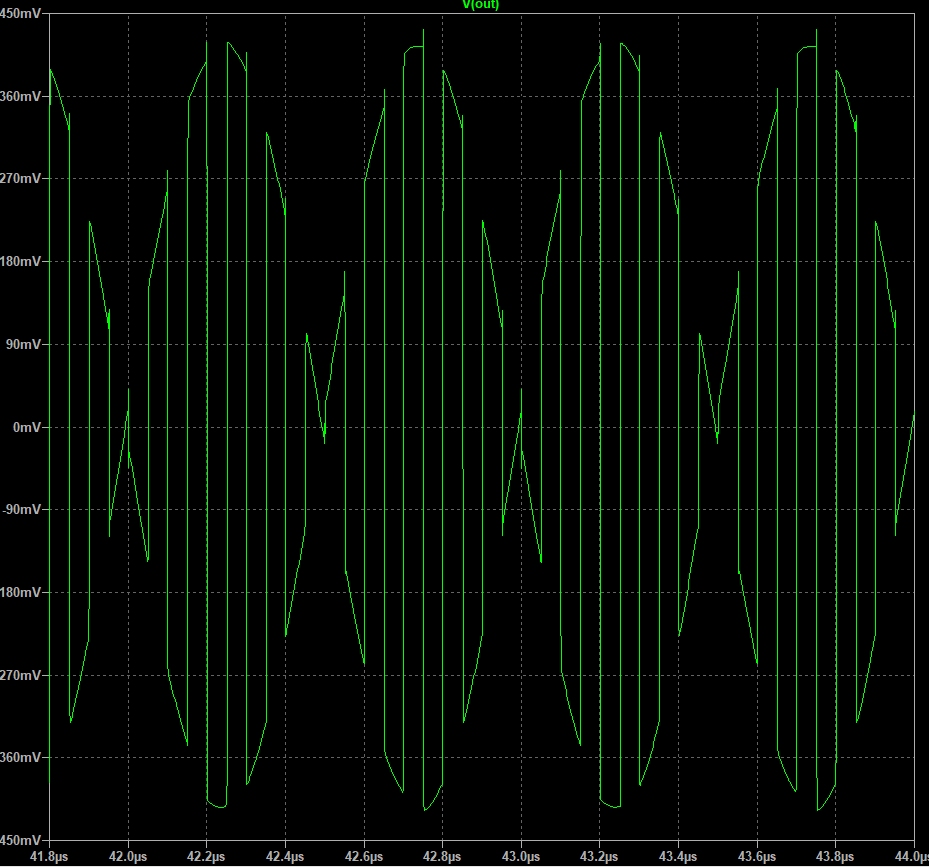Click the 42.8µs time axis label
Screen dimensions: 929x867
click(x=442, y=857)
